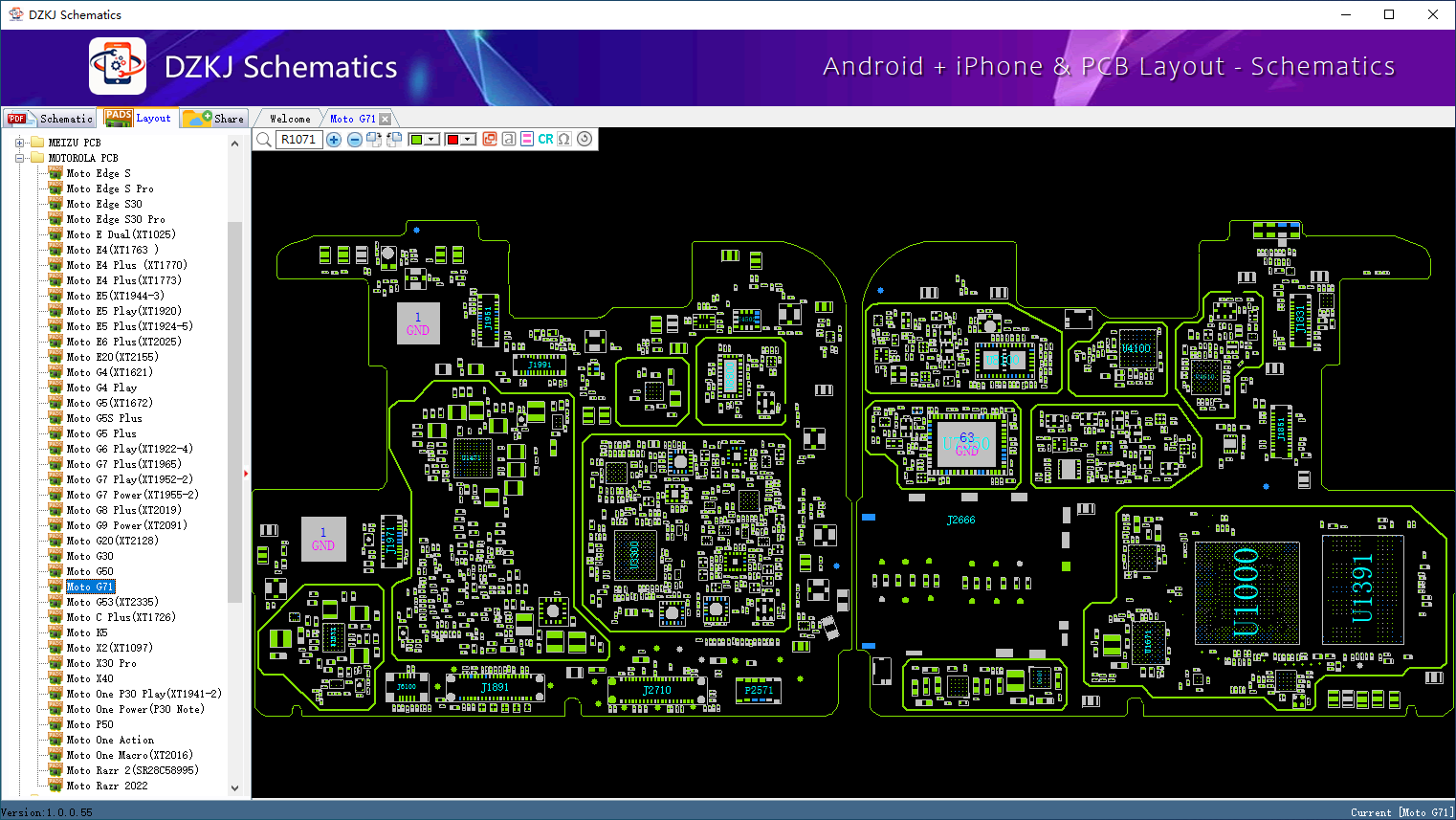
Task: Open Moto Edge S in the tree
Action: pos(99,173)
